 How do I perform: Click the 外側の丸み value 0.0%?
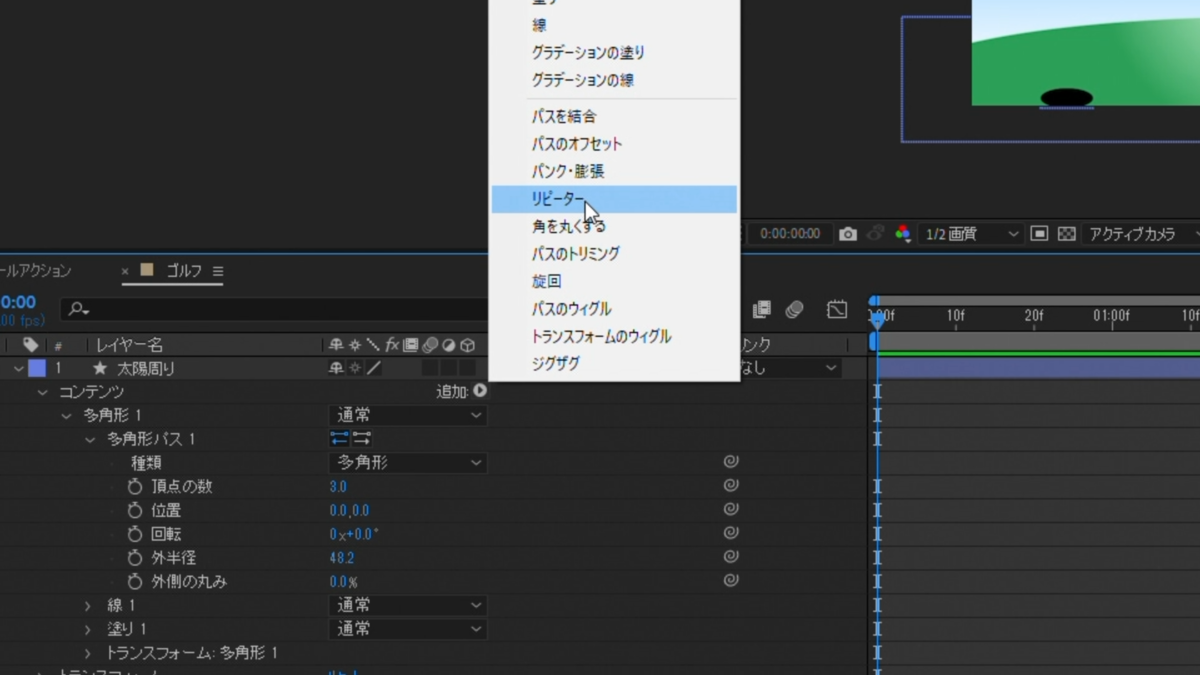pyautogui.click(x=343, y=582)
